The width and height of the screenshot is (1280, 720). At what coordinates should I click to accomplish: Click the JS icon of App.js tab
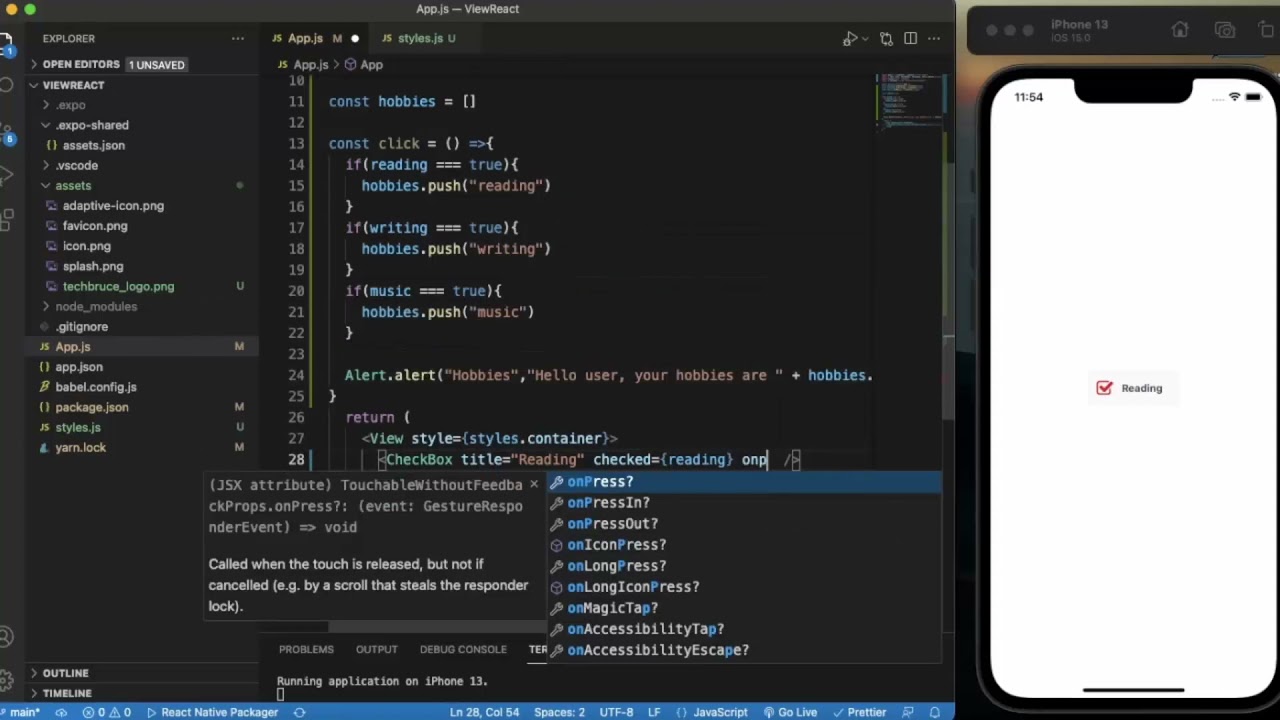click(x=278, y=38)
